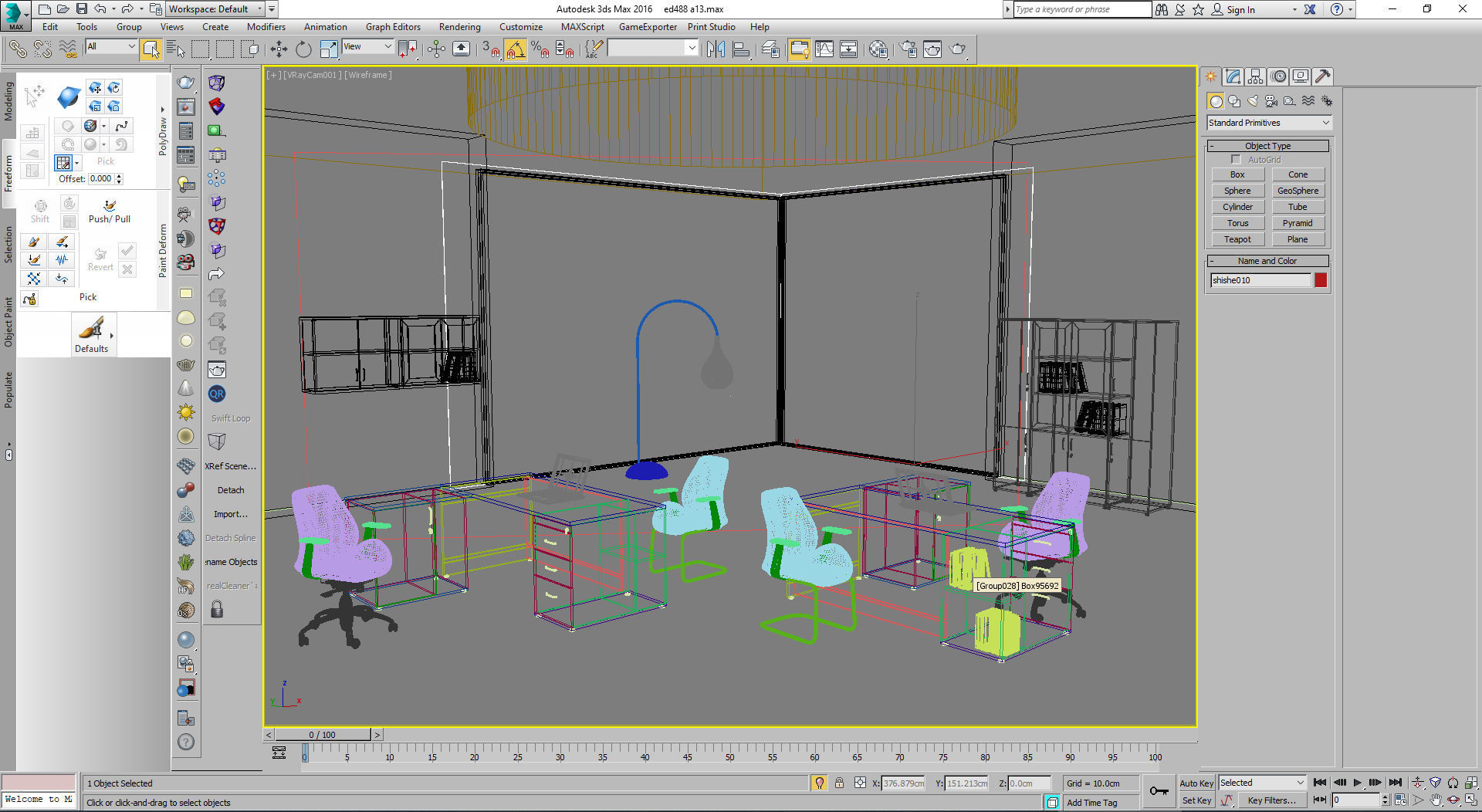
Task: Open the View reference coordinate dropdown
Action: [367, 46]
